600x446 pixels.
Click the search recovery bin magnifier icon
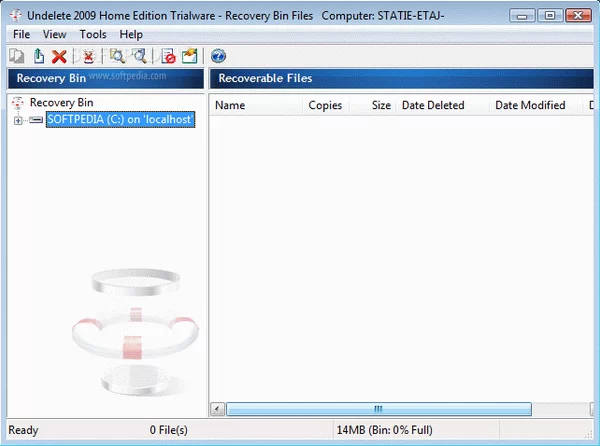117,56
